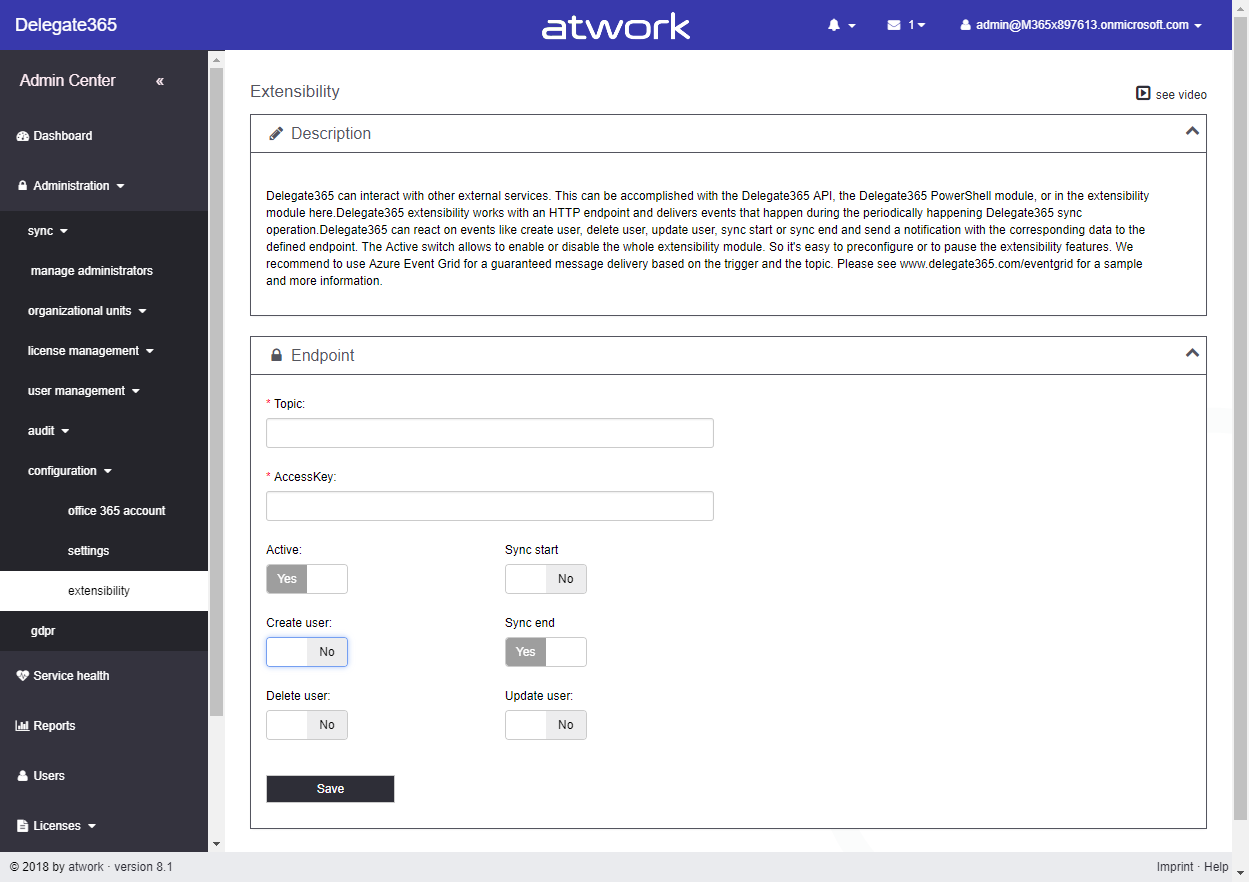Collapse the Description panel chevron
The width and height of the screenshot is (1249, 882).
point(1192,131)
